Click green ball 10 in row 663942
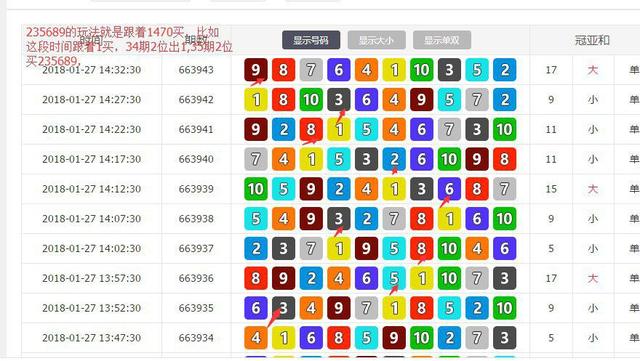Image resolution: width=640 pixels, height=361 pixels. coord(311,100)
